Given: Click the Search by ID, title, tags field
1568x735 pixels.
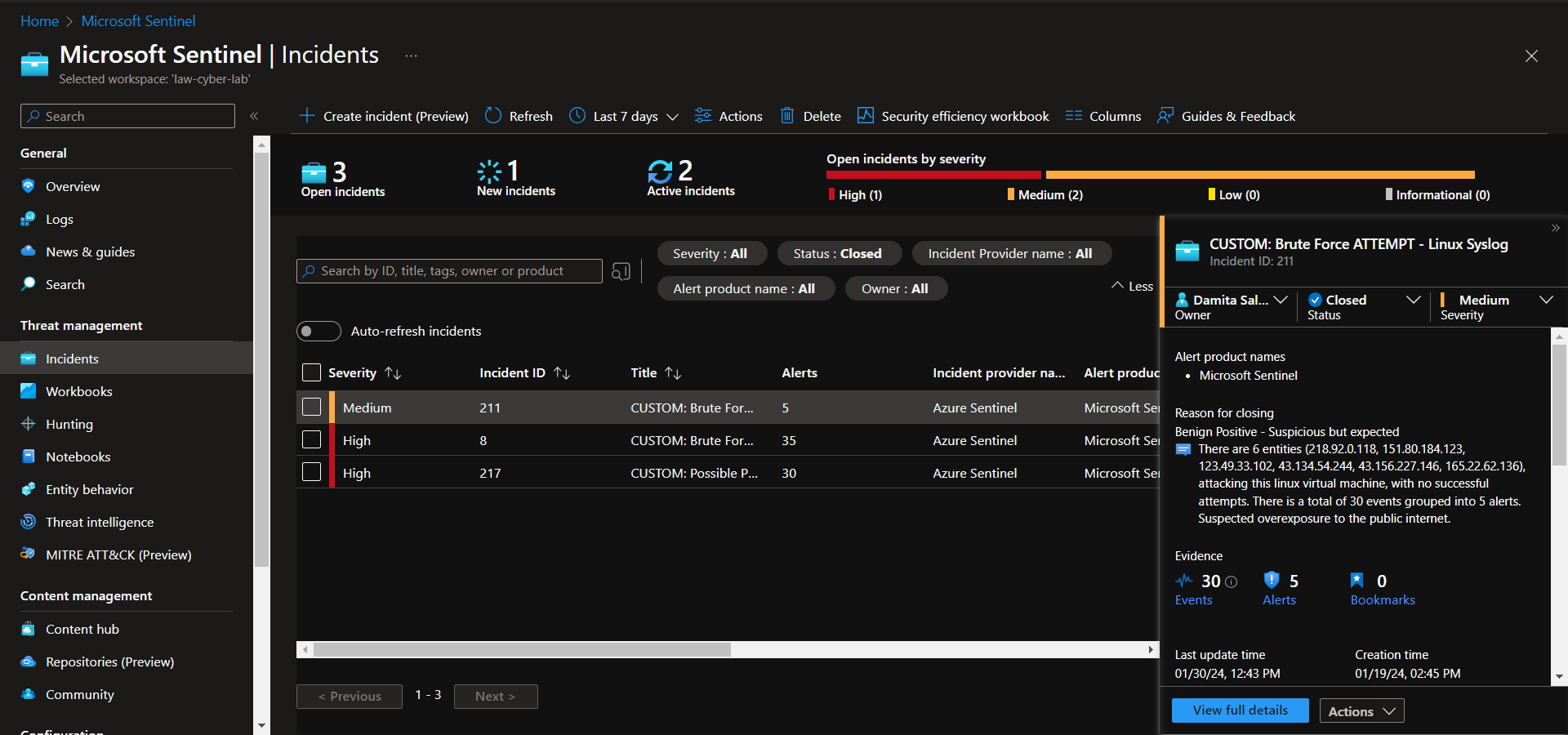Looking at the screenshot, I should [x=449, y=271].
